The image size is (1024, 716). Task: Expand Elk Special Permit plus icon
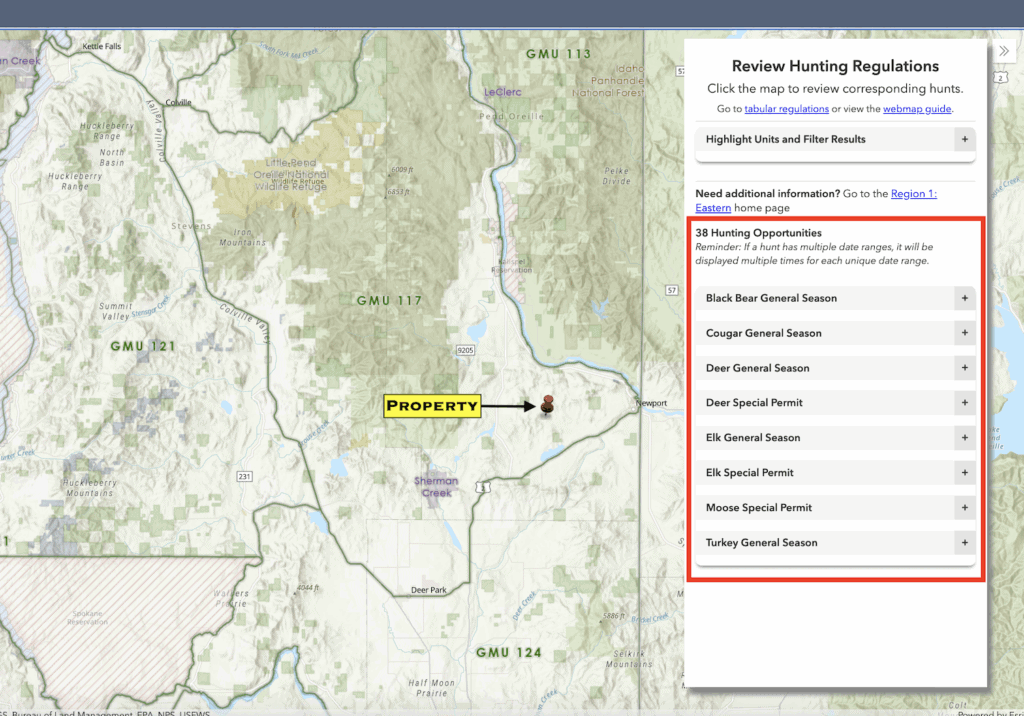coord(964,473)
